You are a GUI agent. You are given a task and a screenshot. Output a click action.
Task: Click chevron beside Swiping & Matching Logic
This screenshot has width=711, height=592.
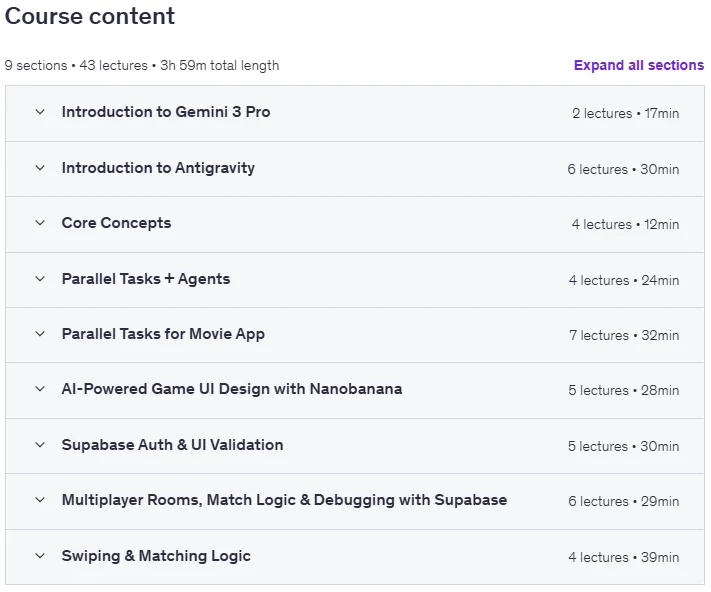pyautogui.click(x=40, y=556)
